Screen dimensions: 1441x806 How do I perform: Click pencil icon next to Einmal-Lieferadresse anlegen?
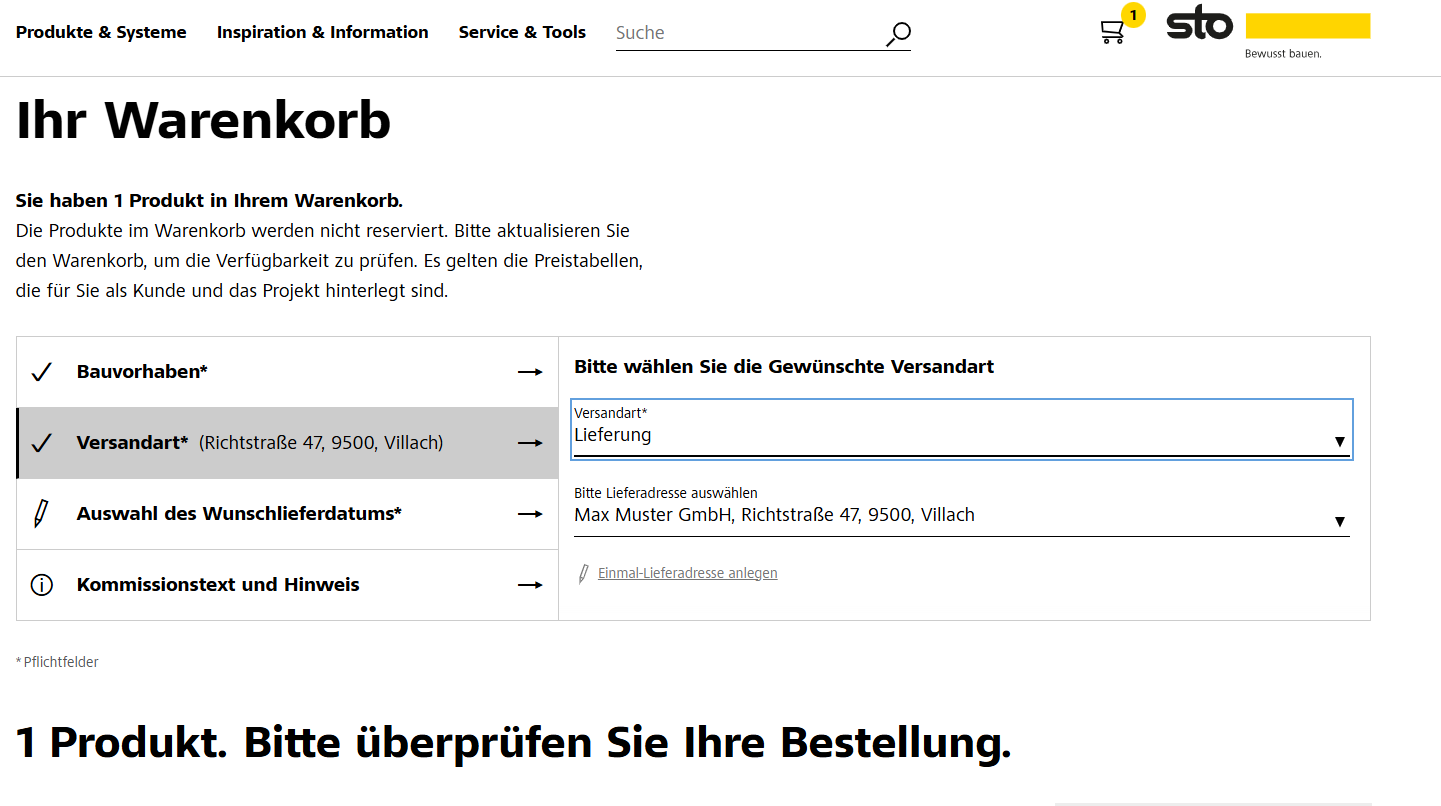[584, 574]
